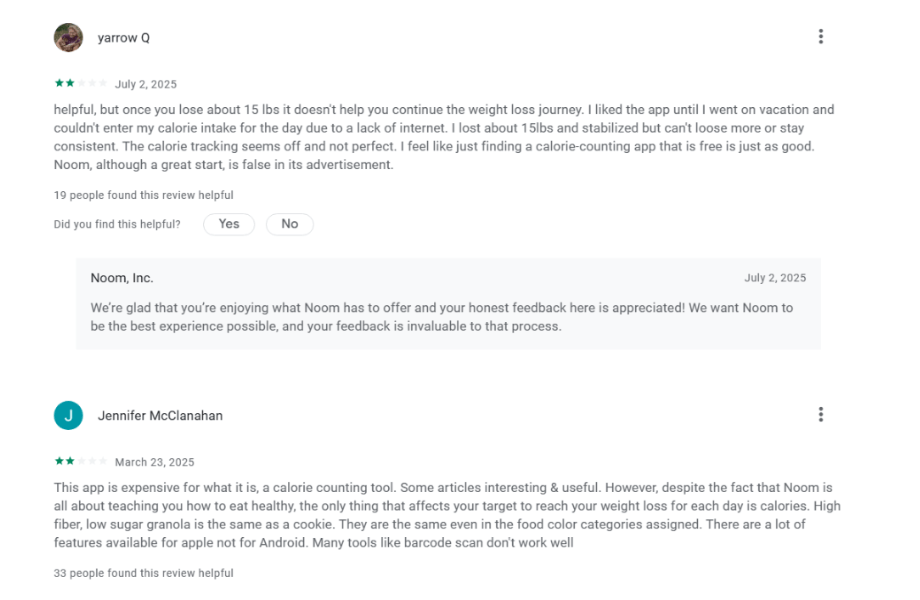Screen dimensions: 920x600
Task: Select the third star in yarrow Q's rating
Action: 82,84
